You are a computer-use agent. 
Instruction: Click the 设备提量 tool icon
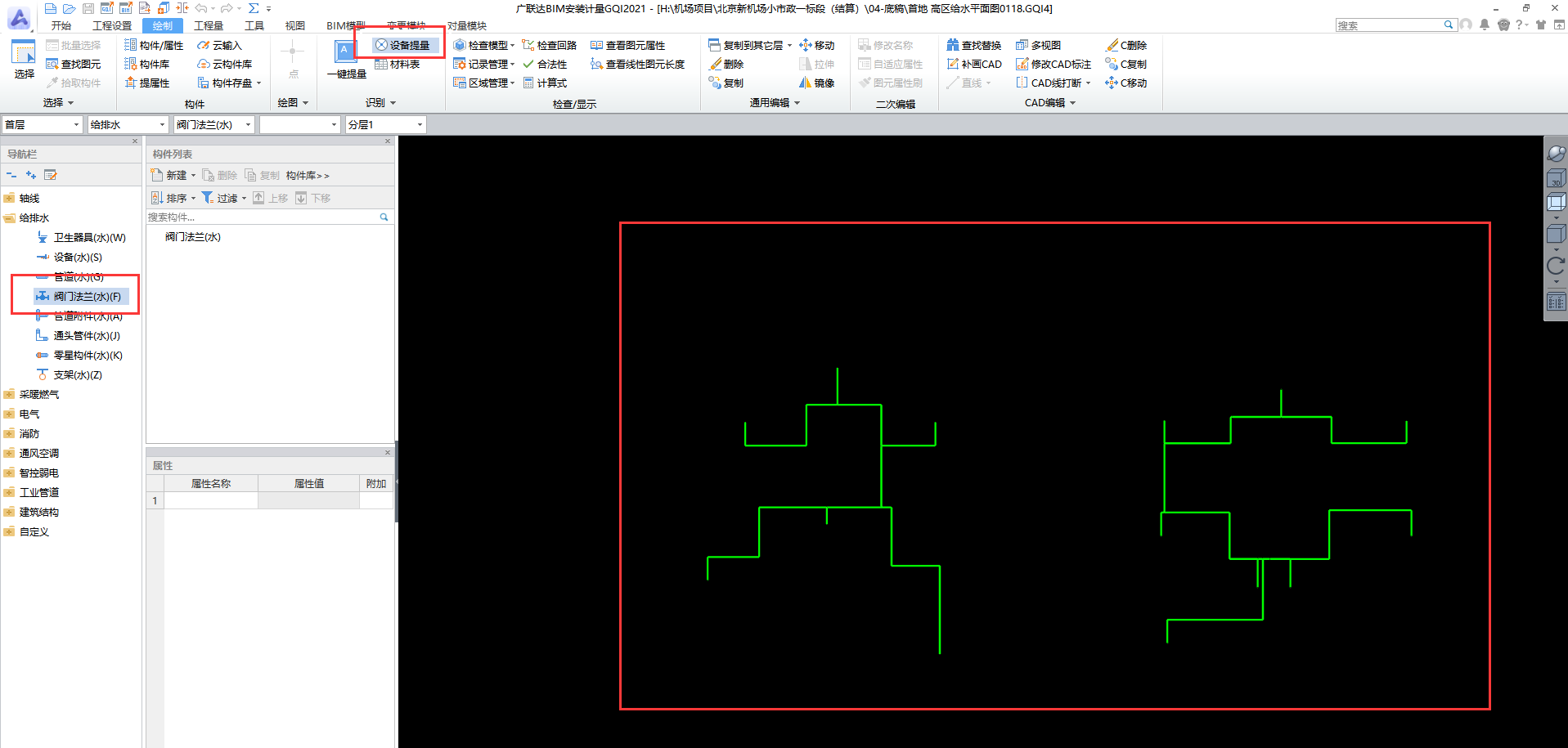[x=381, y=45]
